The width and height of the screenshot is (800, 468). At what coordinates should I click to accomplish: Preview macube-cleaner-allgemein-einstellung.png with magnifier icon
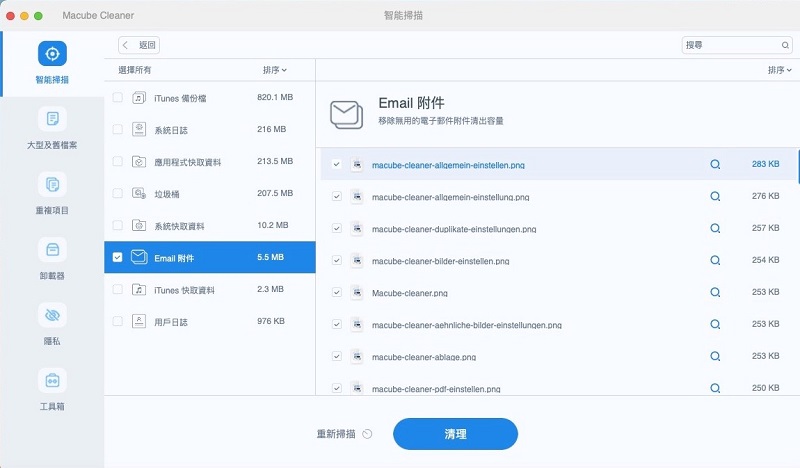(715, 196)
